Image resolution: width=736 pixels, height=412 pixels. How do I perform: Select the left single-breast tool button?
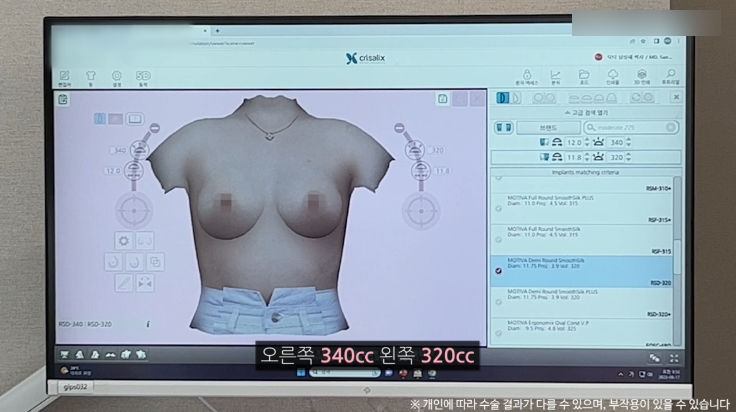113,262
